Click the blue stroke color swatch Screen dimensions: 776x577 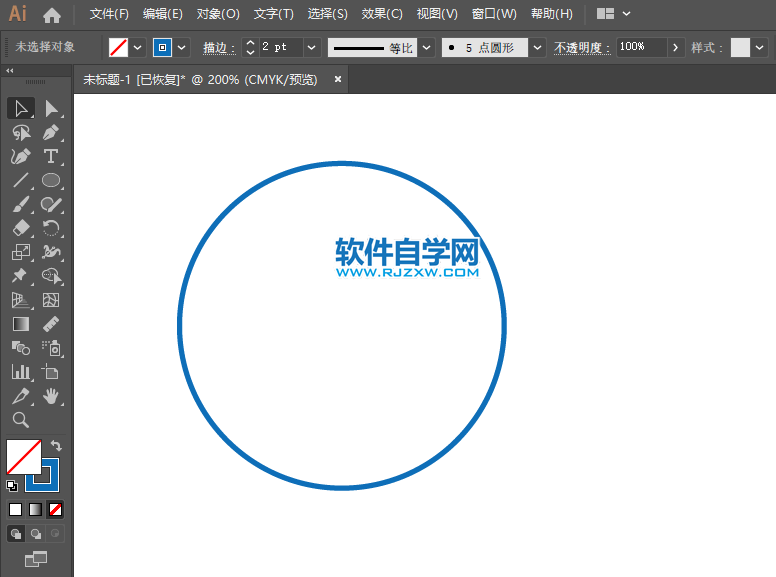coord(162,47)
